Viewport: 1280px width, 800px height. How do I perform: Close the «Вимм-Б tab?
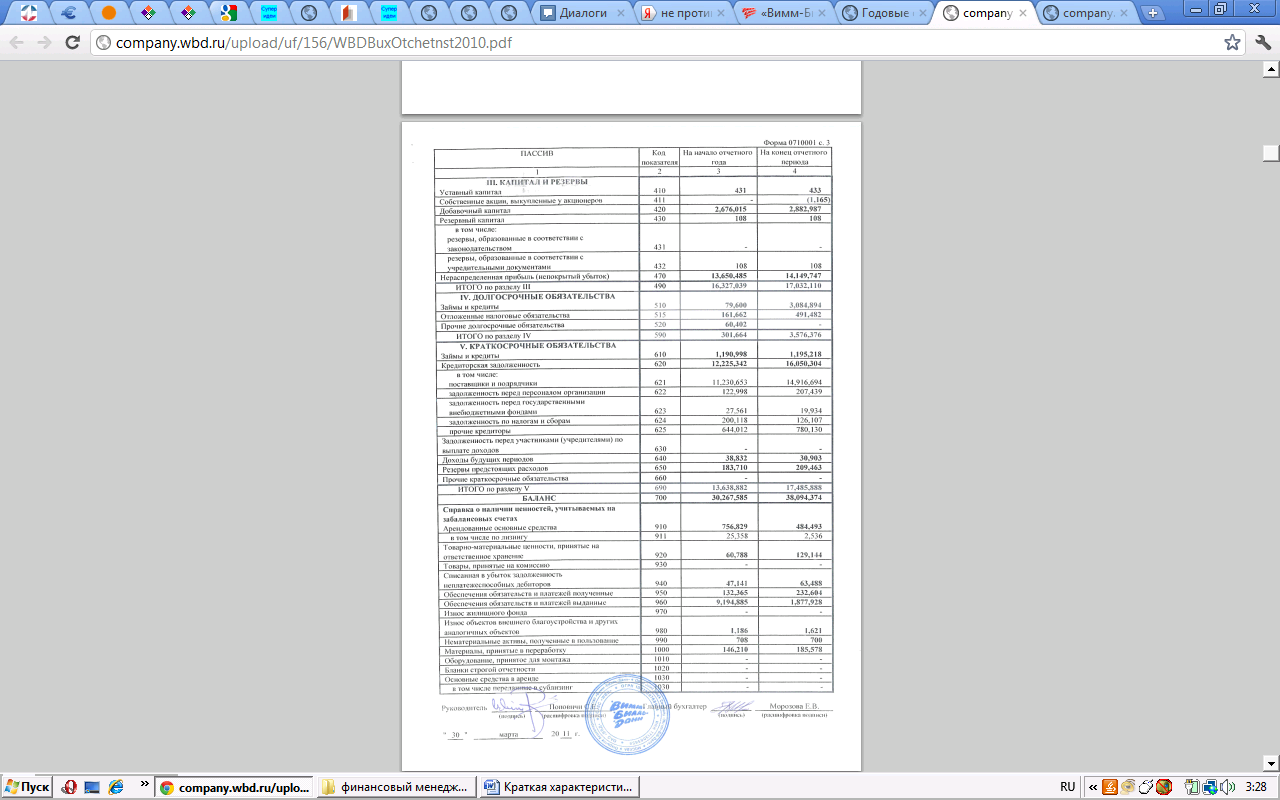point(820,13)
